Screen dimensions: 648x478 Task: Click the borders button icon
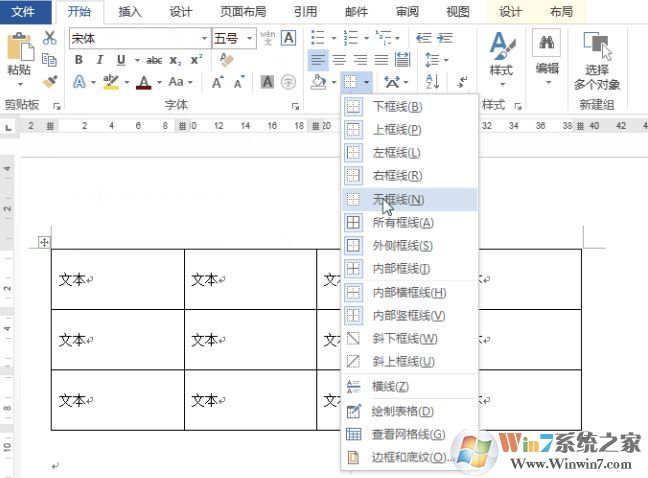pos(350,82)
